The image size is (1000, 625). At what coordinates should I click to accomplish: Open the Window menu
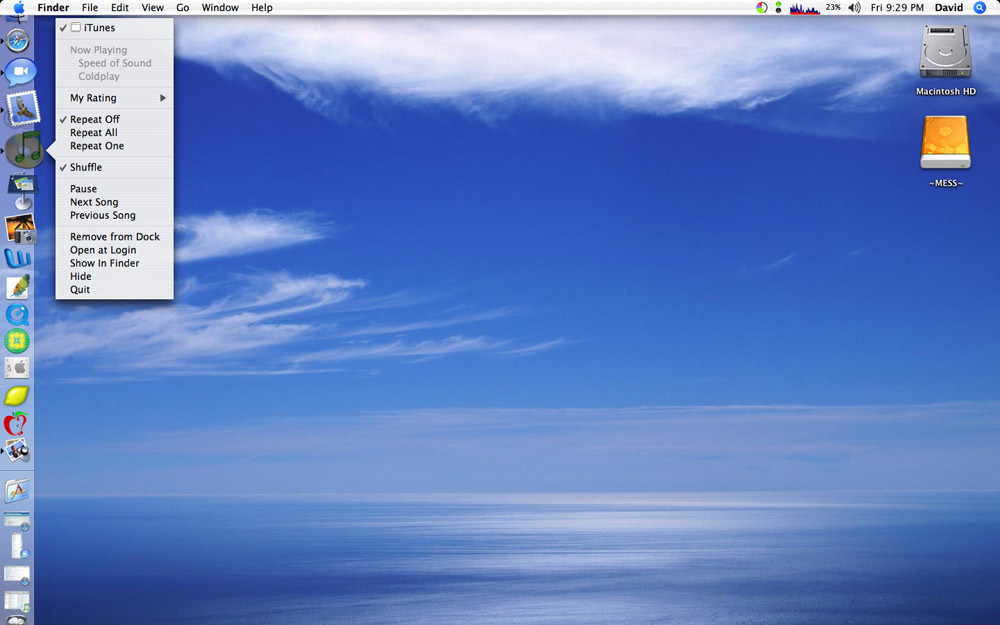click(220, 8)
